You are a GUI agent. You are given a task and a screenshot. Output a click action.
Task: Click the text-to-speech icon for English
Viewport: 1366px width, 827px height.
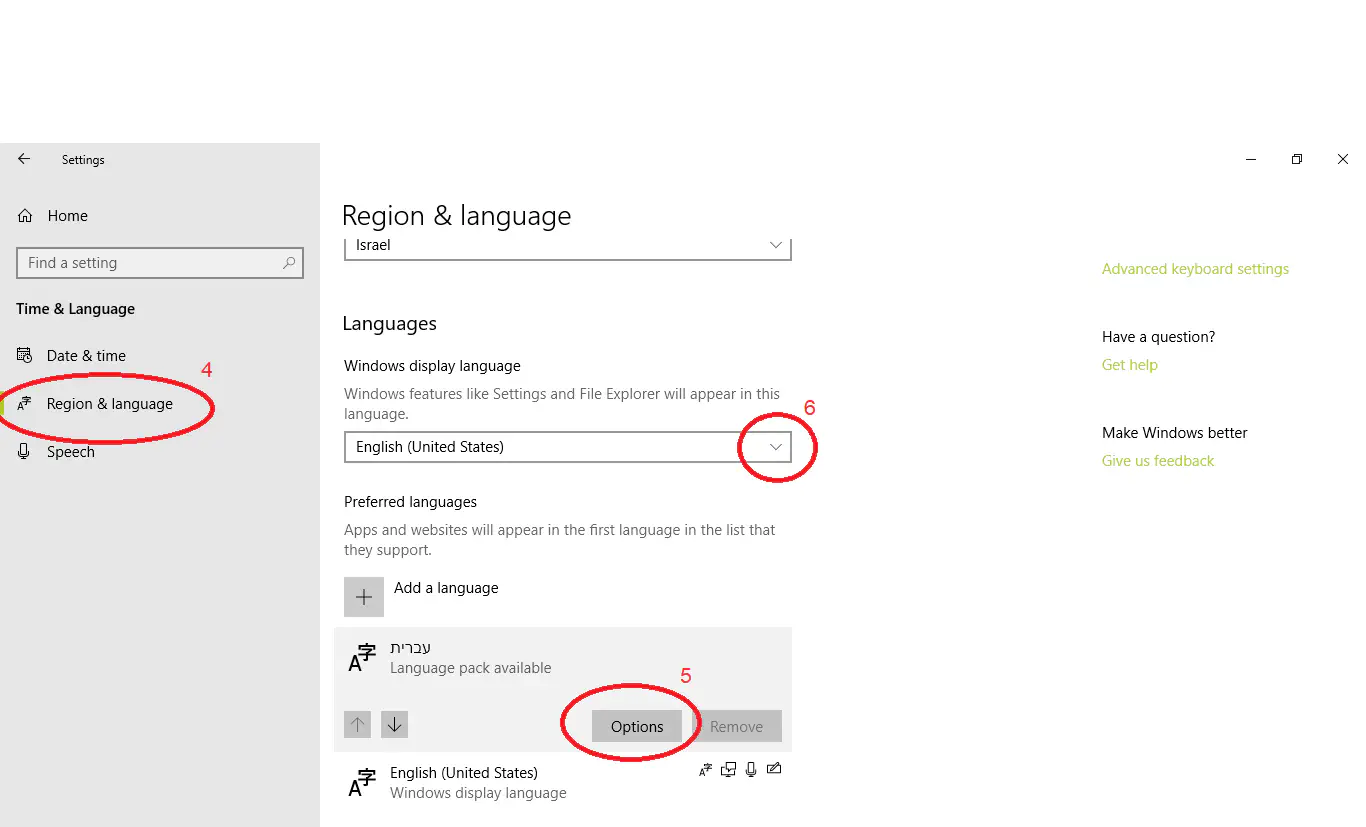[729, 770]
